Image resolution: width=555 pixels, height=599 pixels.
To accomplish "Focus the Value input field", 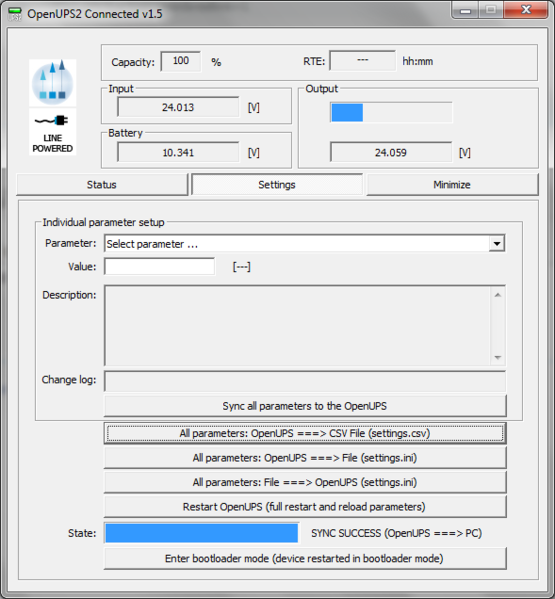I will [159, 267].
